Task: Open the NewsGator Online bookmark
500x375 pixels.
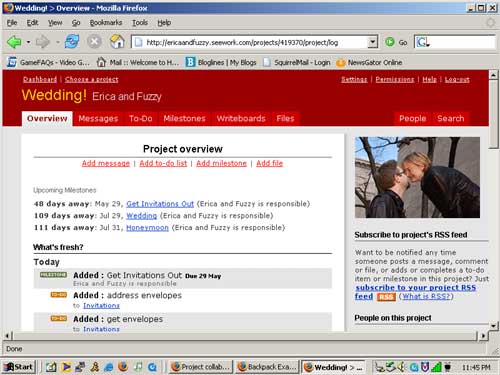Action: coord(369,62)
